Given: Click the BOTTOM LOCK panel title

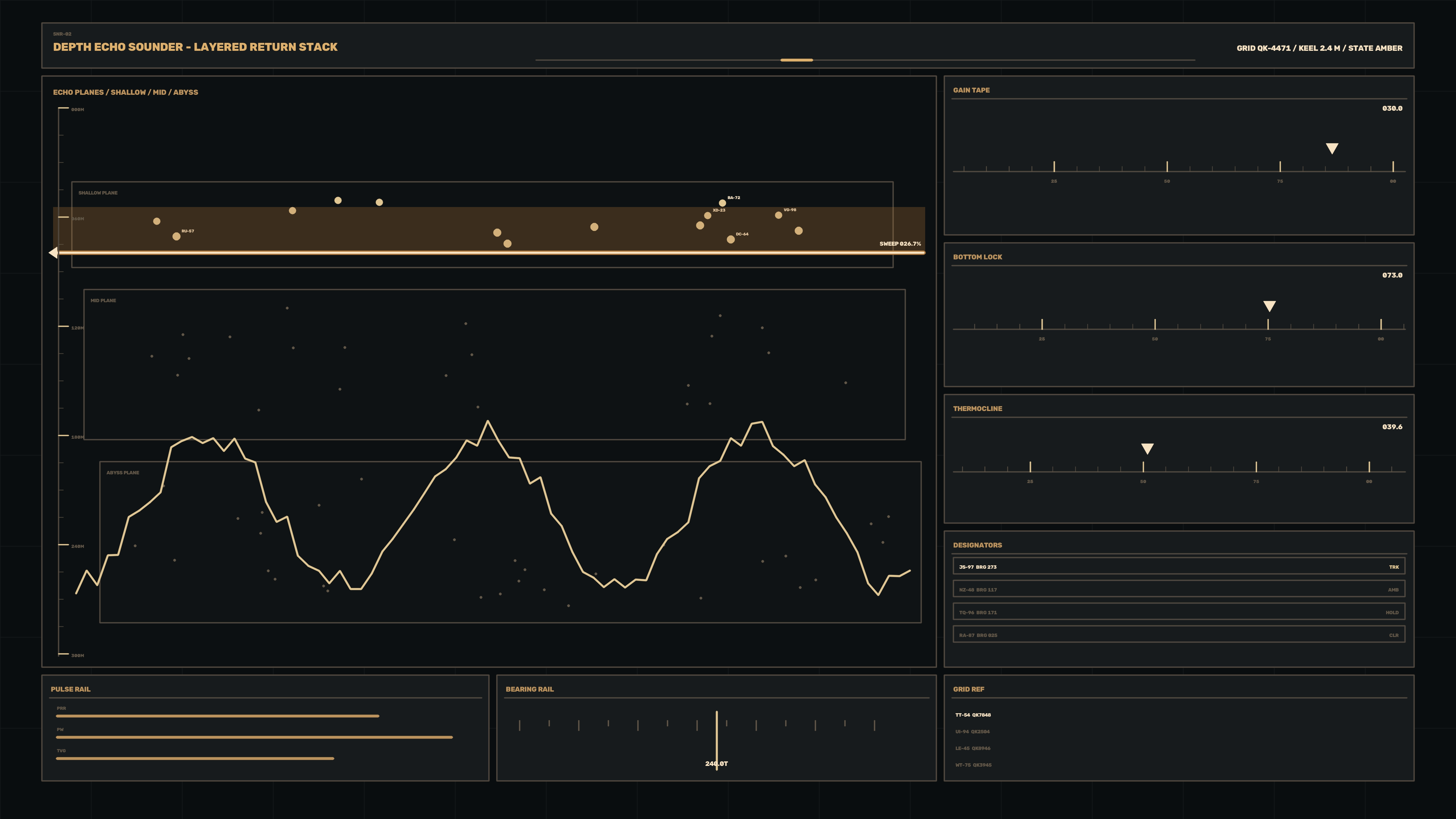Looking at the screenshot, I should point(977,257).
